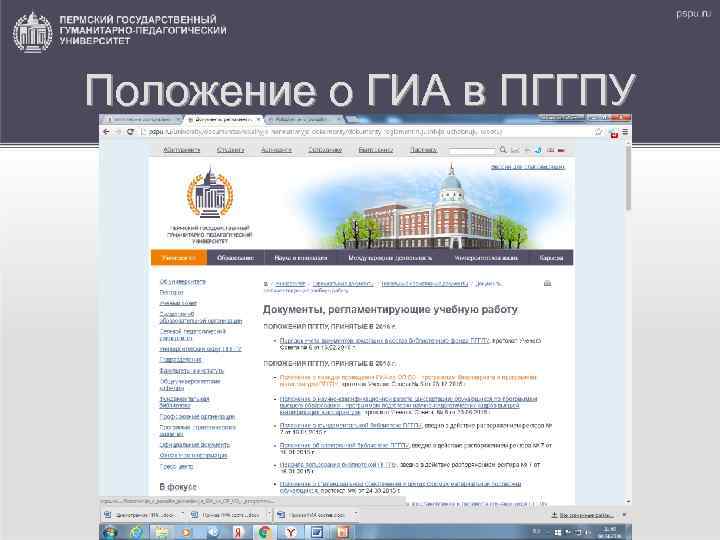Open the red Я Yandex taskbar icon
This screenshot has height=540, width=720.
coord(238,532)
